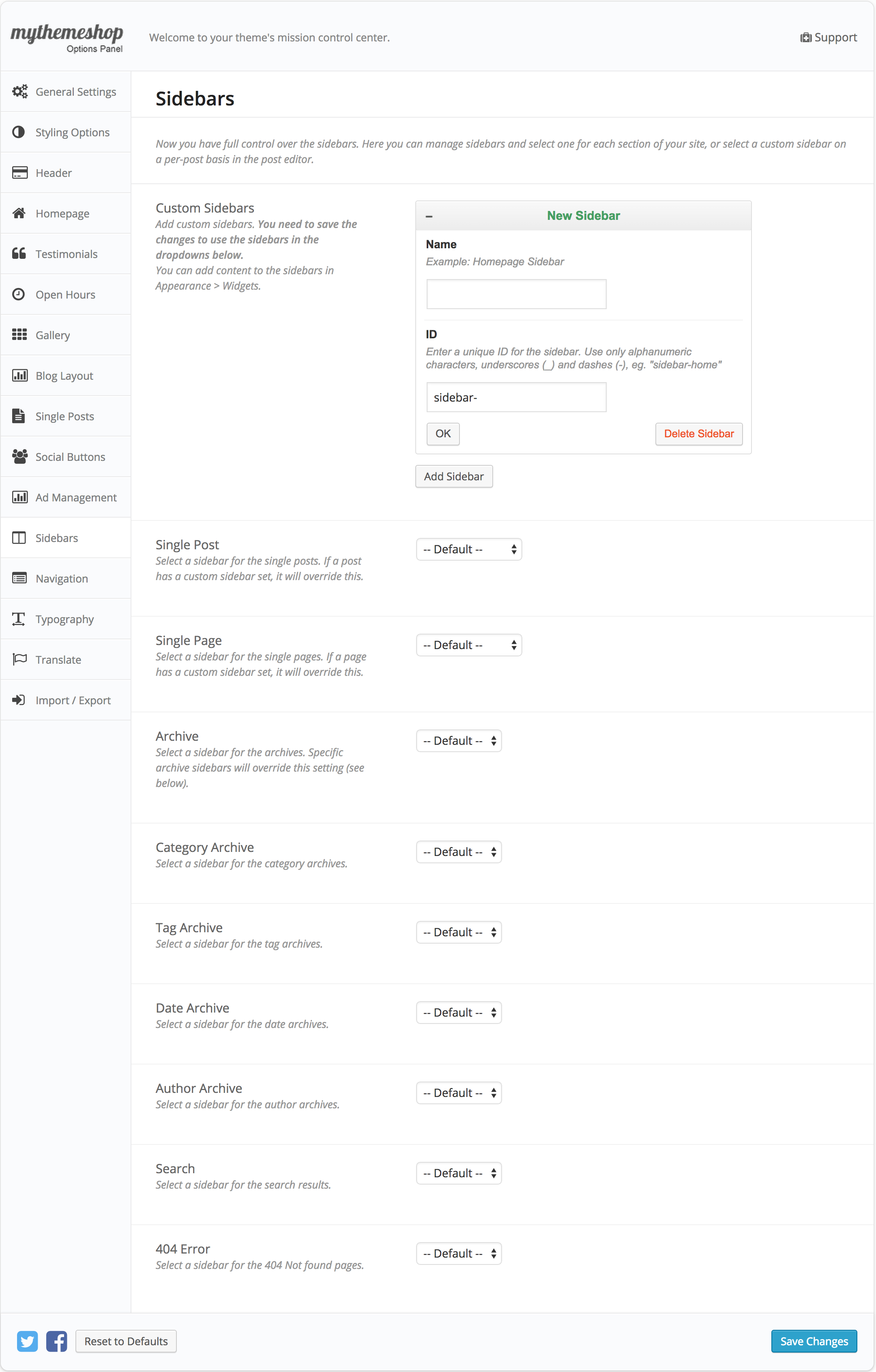876x1372 pixels.
Task: Click the Social Buttons people icon
Action: pos(19,456)
